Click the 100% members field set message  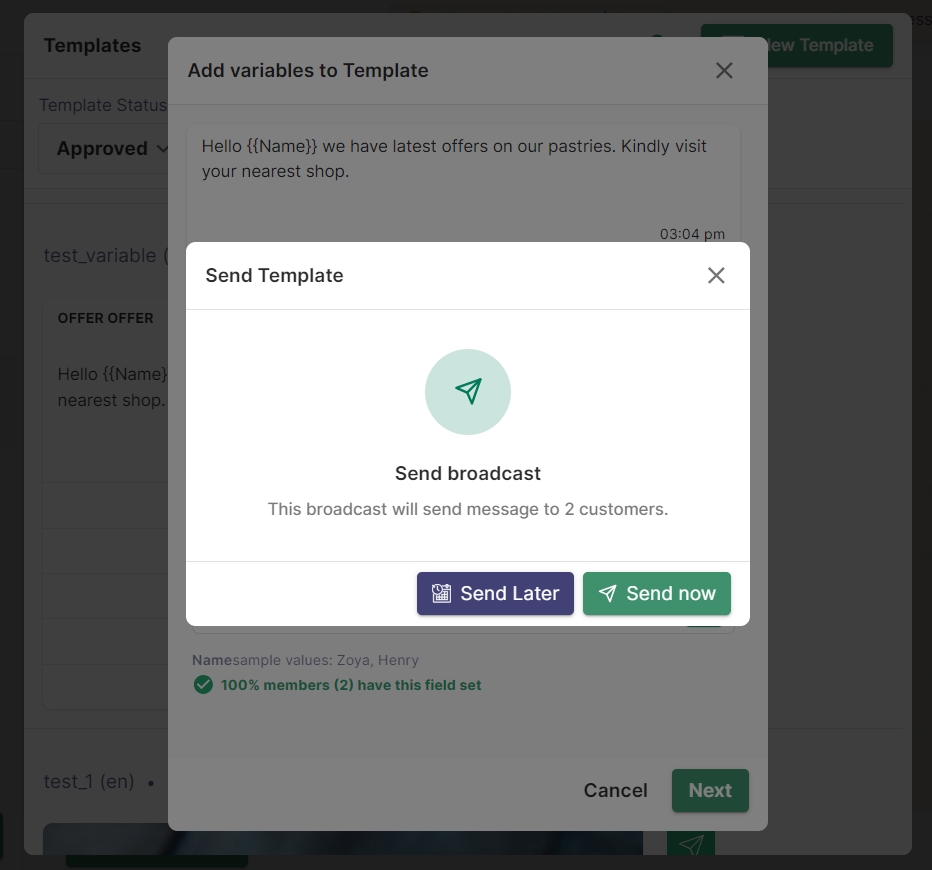(350, 685)
